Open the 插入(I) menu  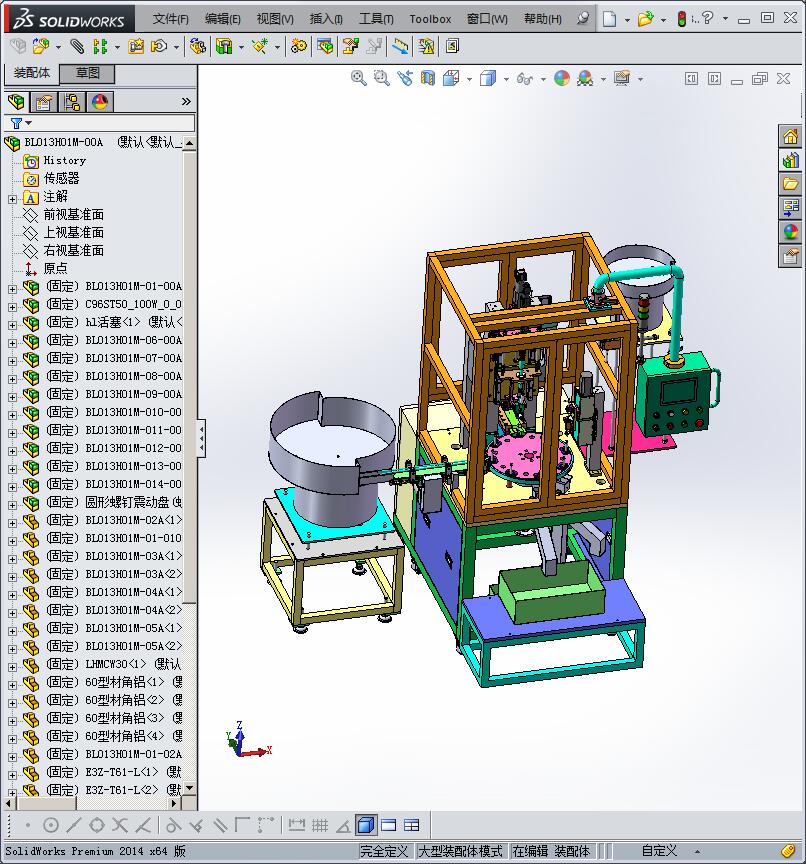click(x=326, y=19)
